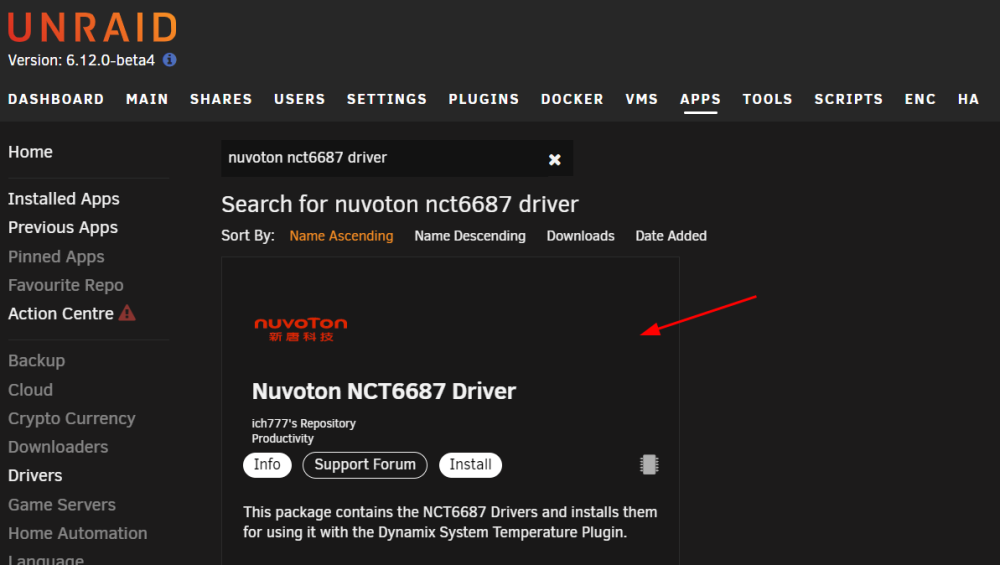Viewport: 1000px width, 565px height.
Task: Go to the Plugins tab
Action: point(484,99)
